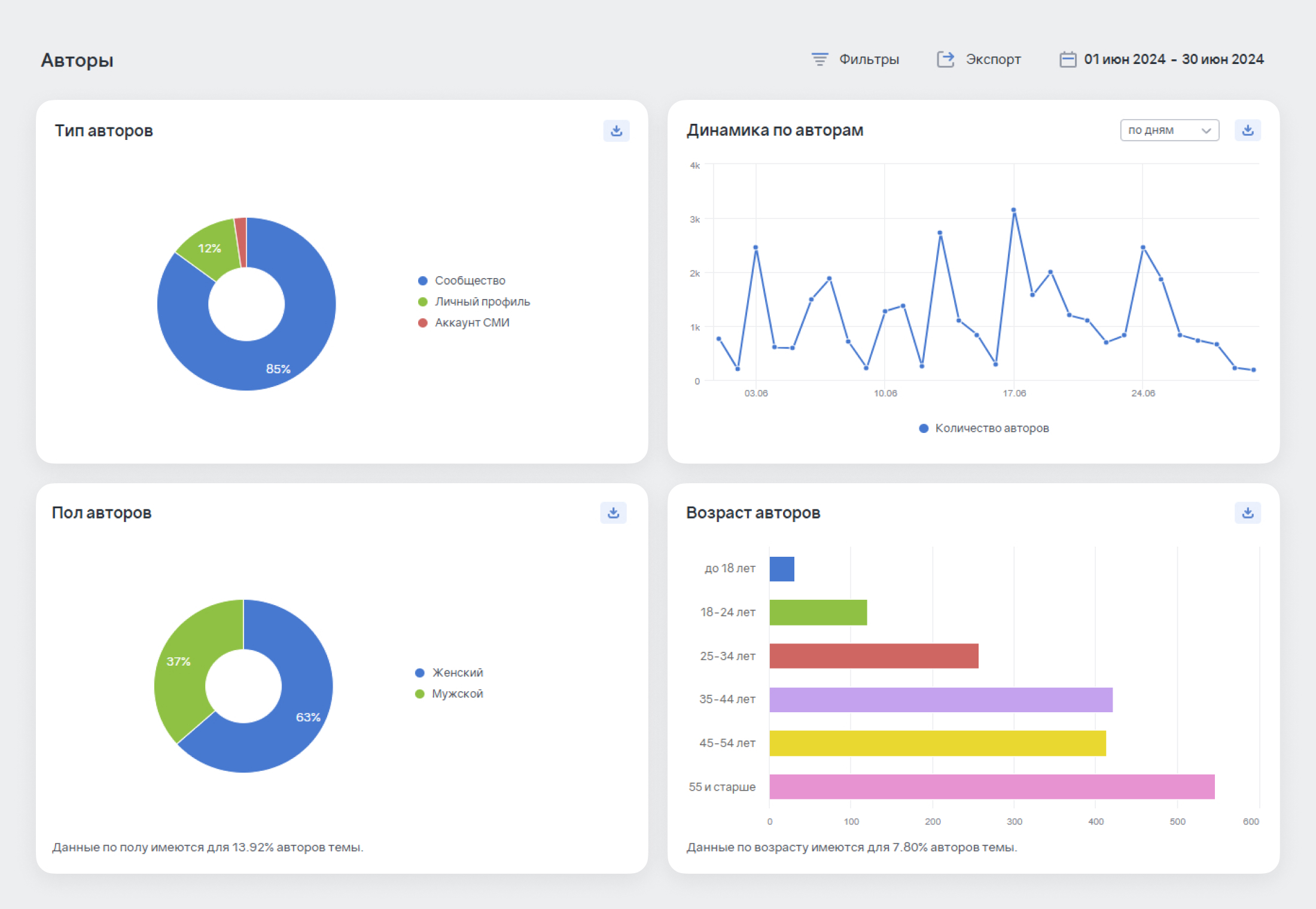Click the 18-24 лет green bar

818,612
